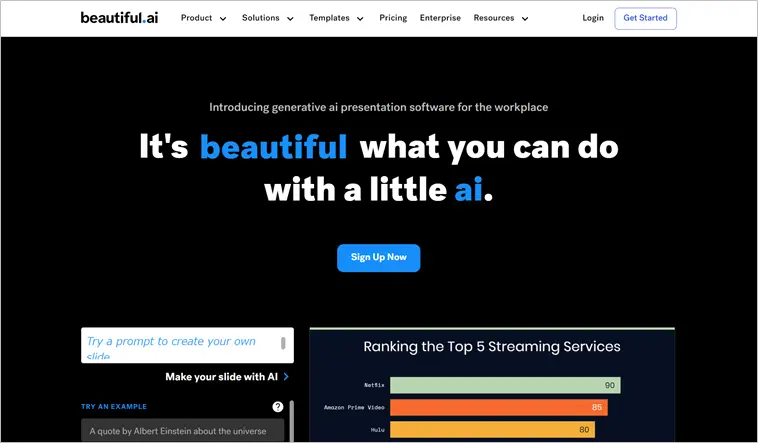The image size is (758, 443).
Task: Click the Sign Up Now button
Action: [378, 257]
